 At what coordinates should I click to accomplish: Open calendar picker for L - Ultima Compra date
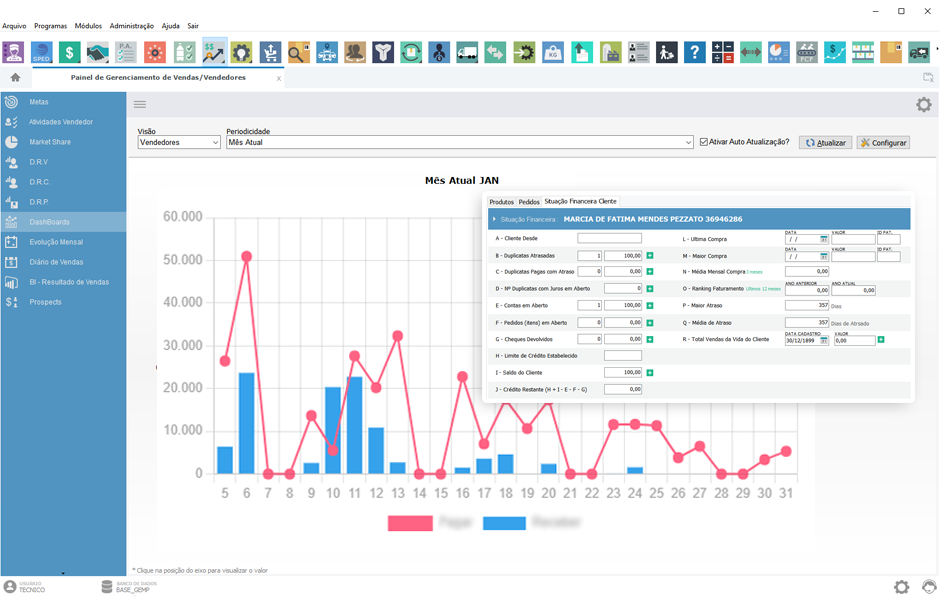coord(824,239)
